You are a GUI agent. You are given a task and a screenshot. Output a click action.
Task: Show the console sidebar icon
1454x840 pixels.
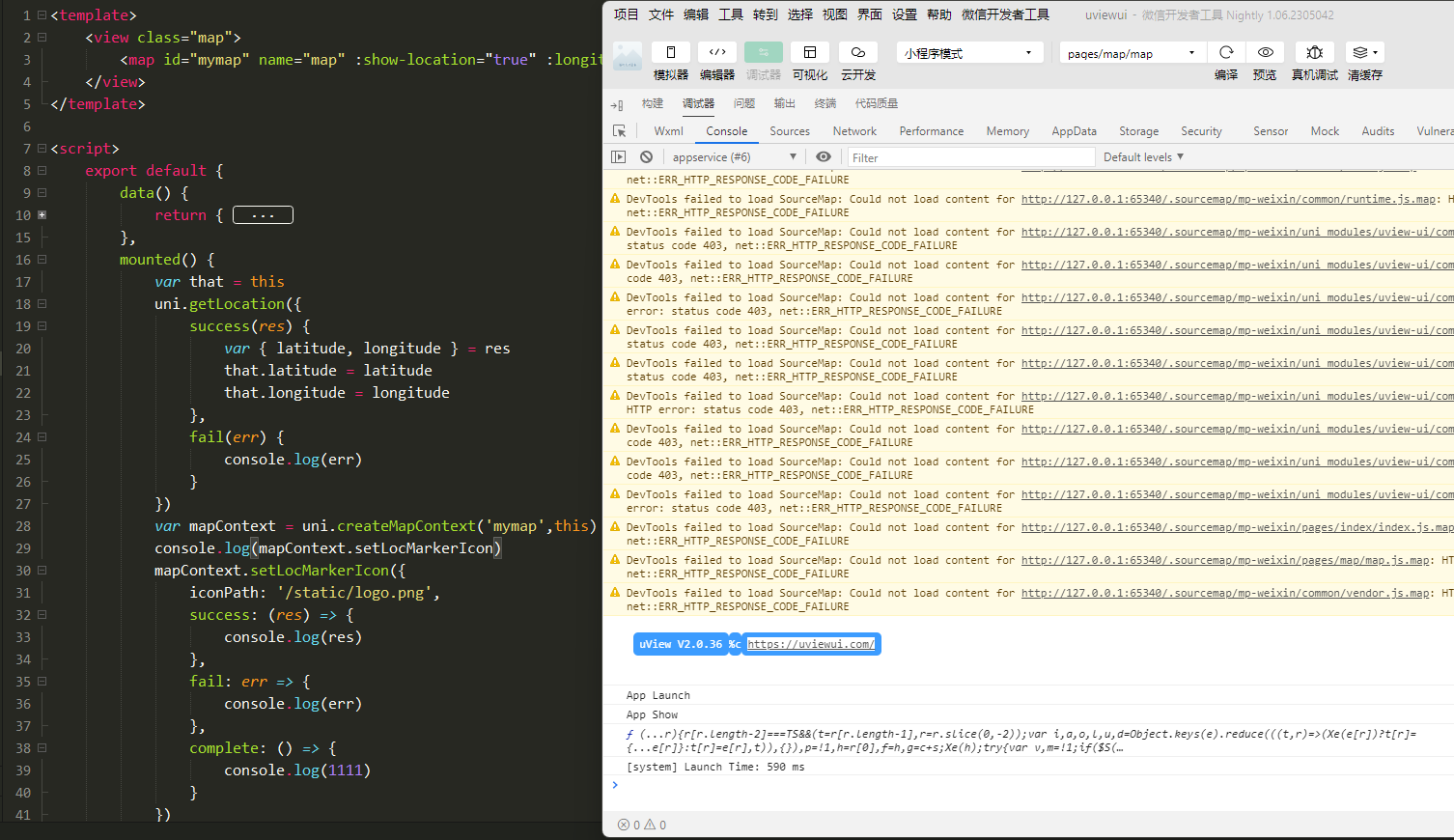(x=619, y=156)
